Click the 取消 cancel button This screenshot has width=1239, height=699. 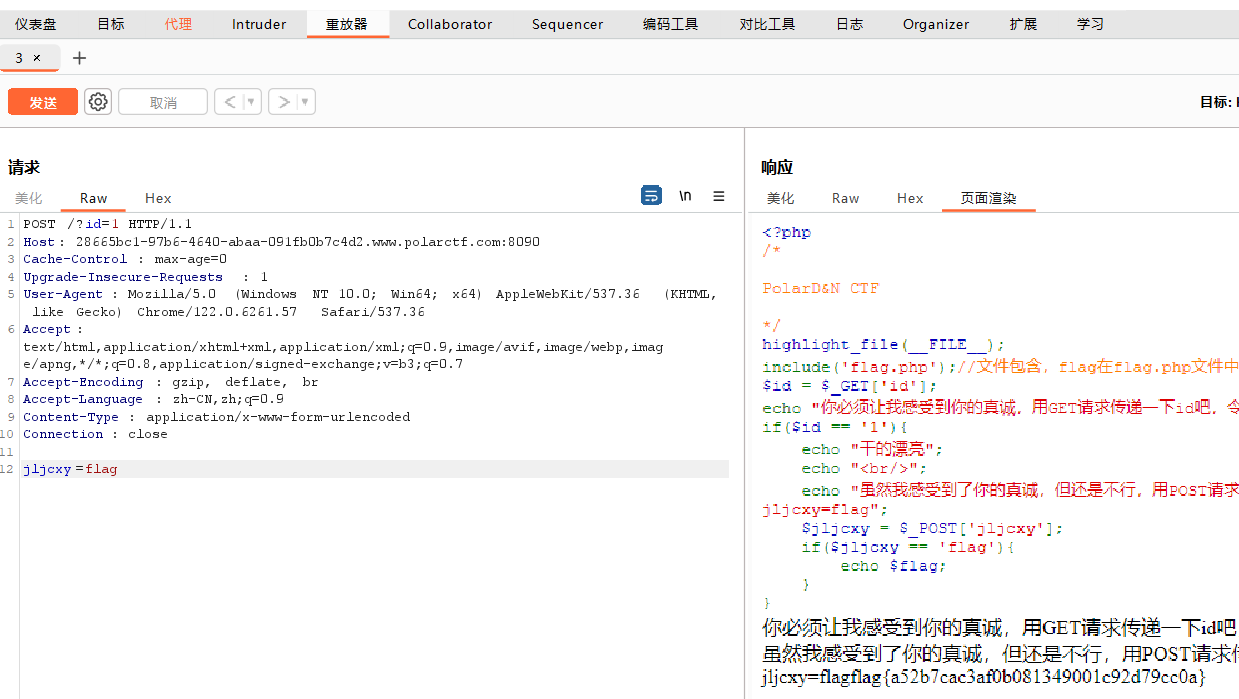[163, 102]
